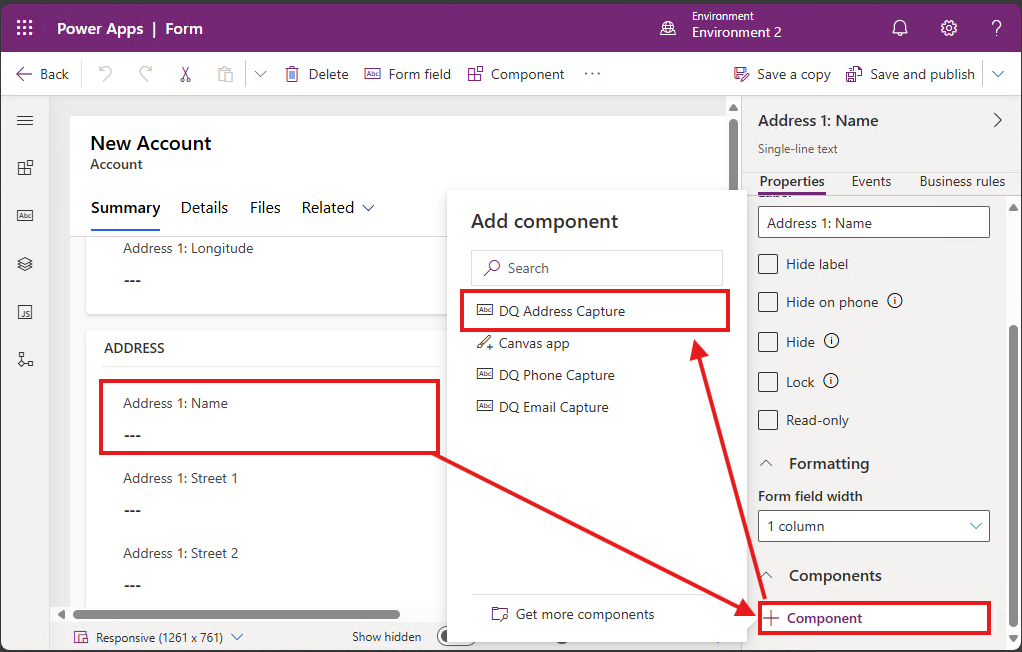Switch to the Summary tab
The image size is (1022, 652).
coord(125,208)
